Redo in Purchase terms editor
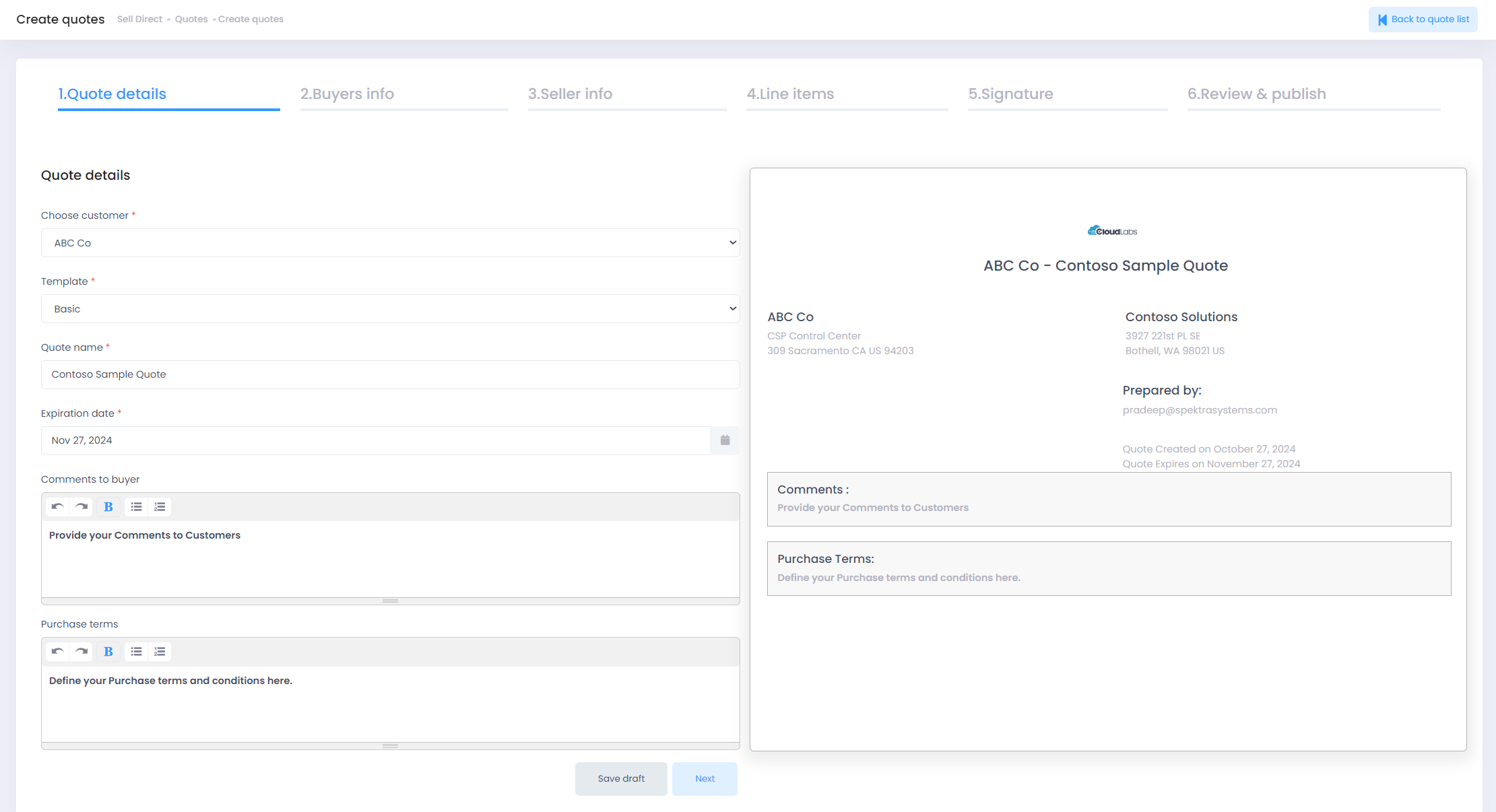The height and width of the screenshot is (812, 1496). (x=82, y=651)
